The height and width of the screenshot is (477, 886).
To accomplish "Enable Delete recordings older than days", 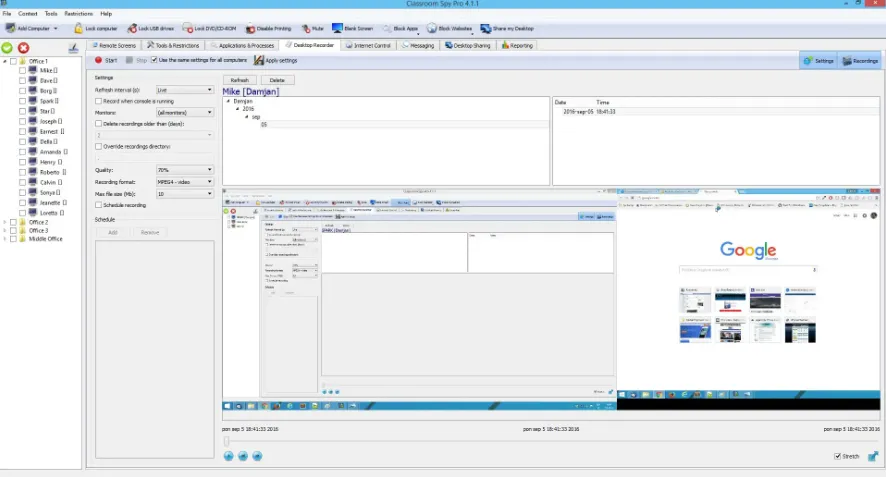I will click(98, 123).
